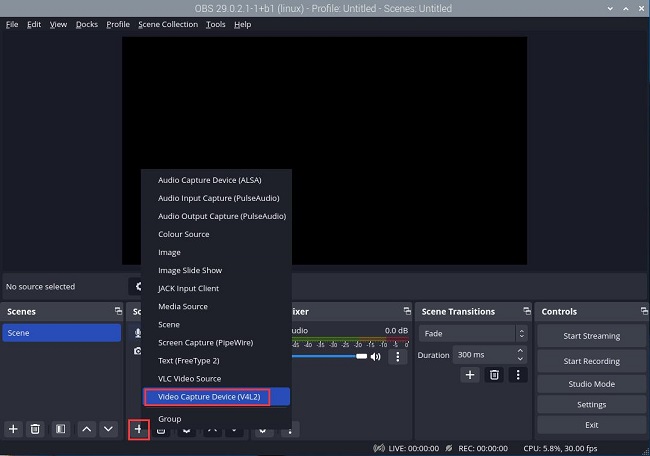Open transition properties three-dot menu

[518, 375]
